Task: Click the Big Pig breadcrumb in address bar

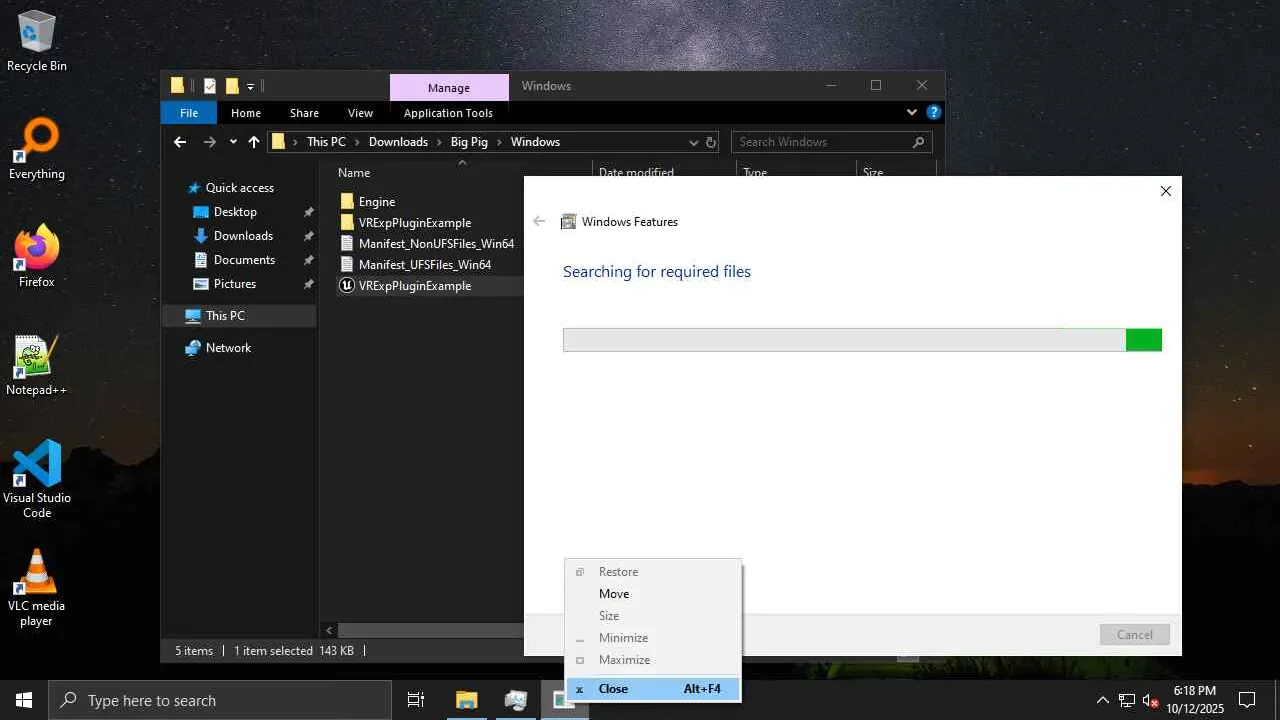Action: click(469, 142)
